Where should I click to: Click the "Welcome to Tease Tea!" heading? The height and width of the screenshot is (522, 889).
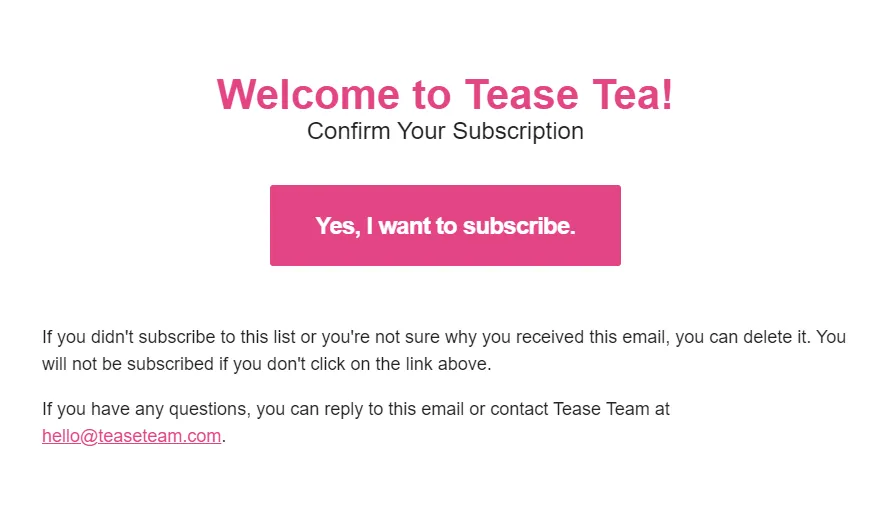[x=445, y=95]
